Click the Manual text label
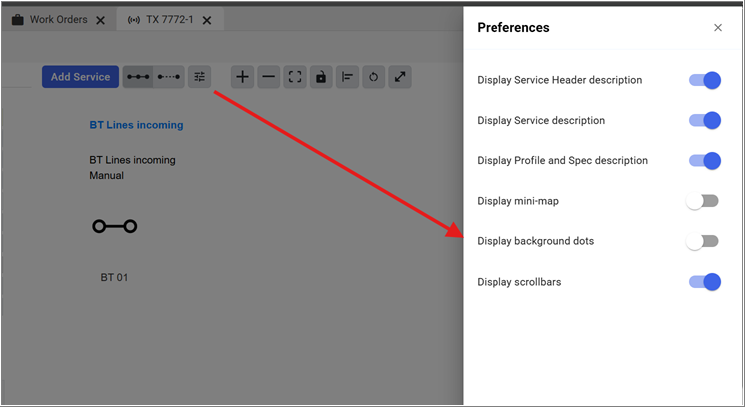This screenshot has height=407, width=745. (106, 175)
